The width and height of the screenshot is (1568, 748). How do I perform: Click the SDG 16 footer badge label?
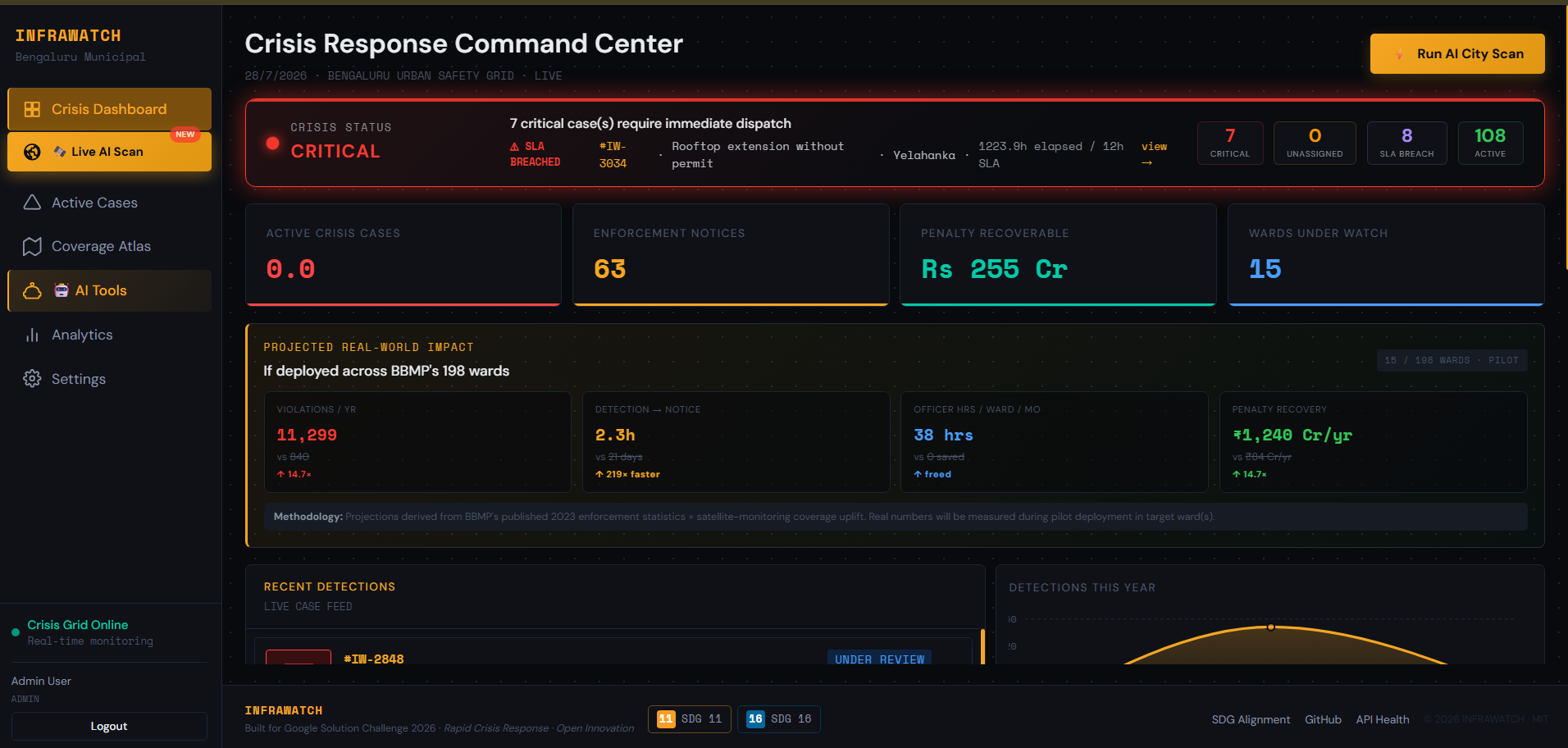click(x=791, y=719)
